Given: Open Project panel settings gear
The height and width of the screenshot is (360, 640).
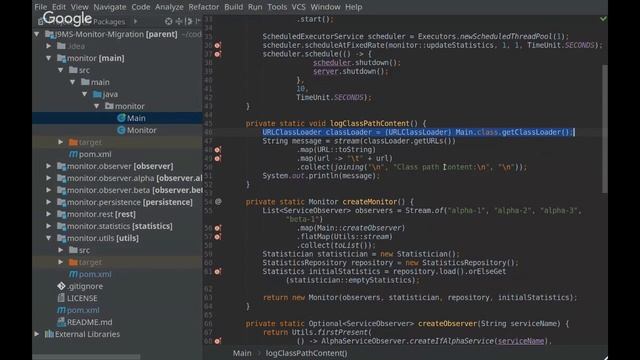Looking at the screenshot, I should coord(189,21).
